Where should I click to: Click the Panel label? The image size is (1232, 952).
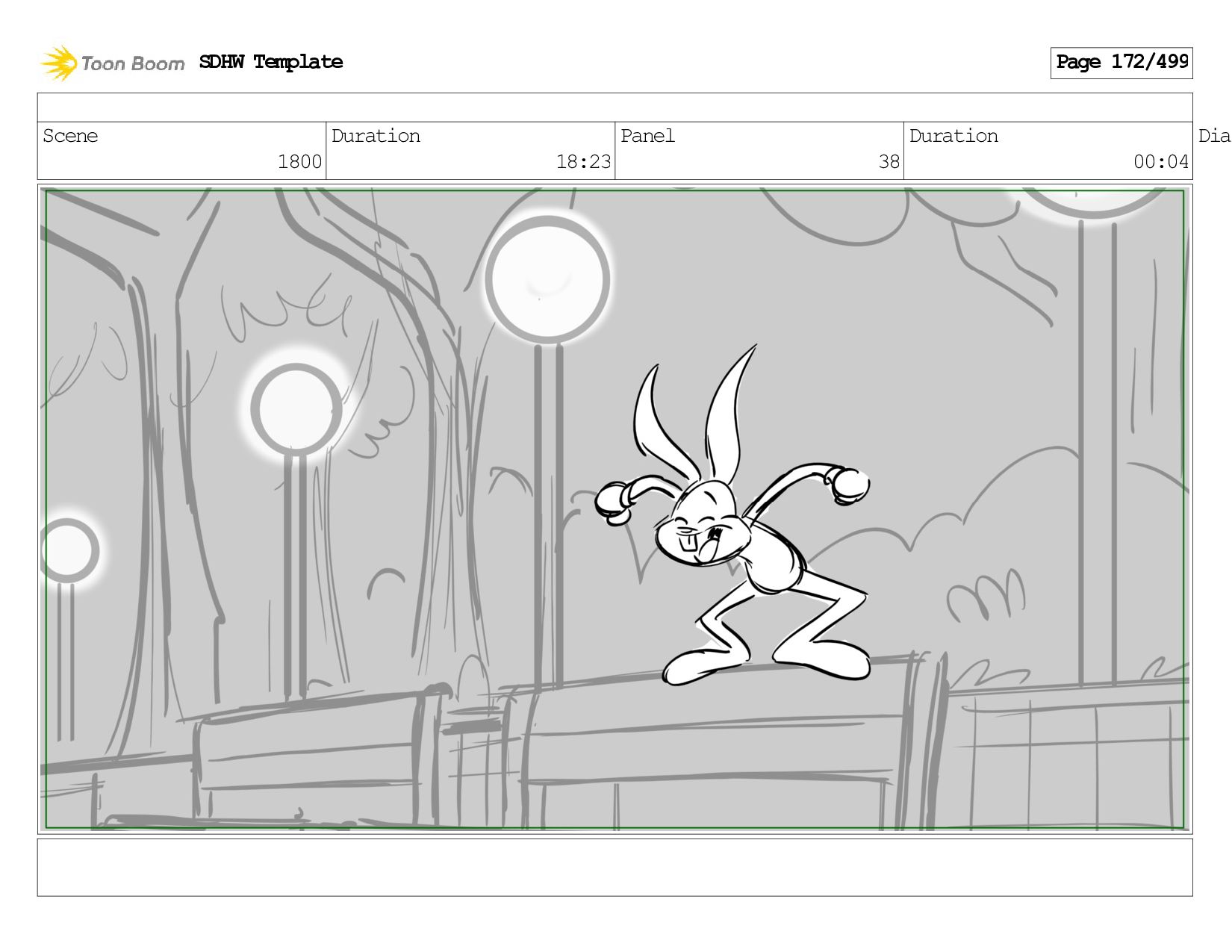coord(647,136)
